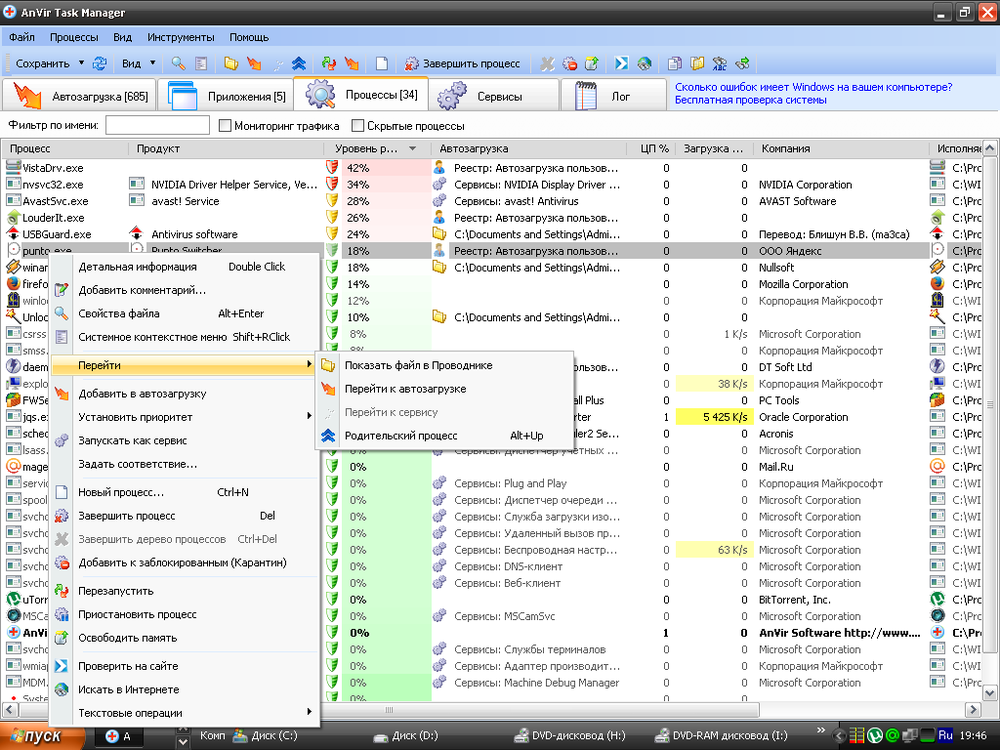The image size is (1000, 750).
Task: Choose Родительский процесс in submenu
Action: pos(445,436)
